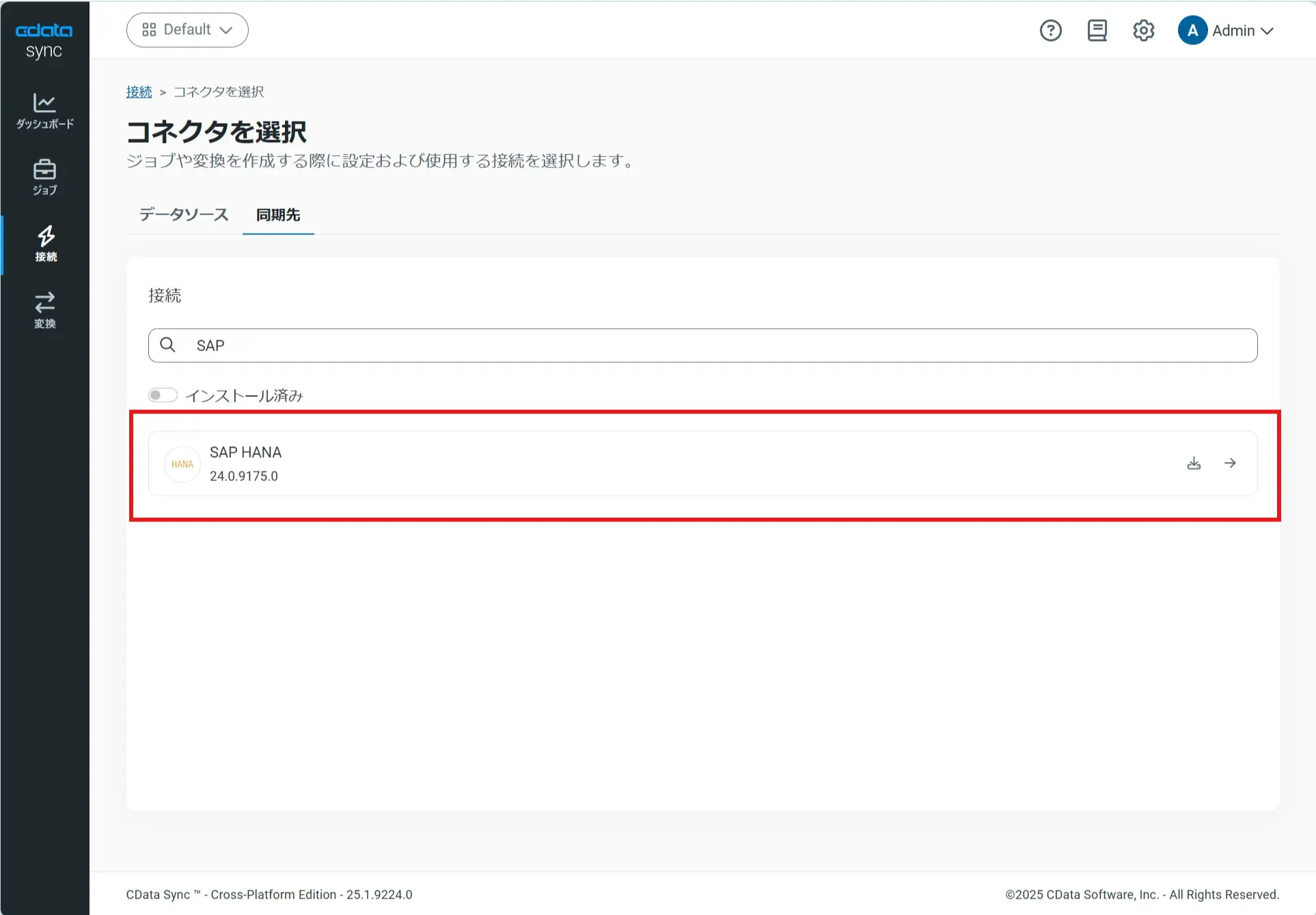Click the arrow icon on SAP HANA row
Viewport: 1316px width, 915px height.
(1230, 463)
